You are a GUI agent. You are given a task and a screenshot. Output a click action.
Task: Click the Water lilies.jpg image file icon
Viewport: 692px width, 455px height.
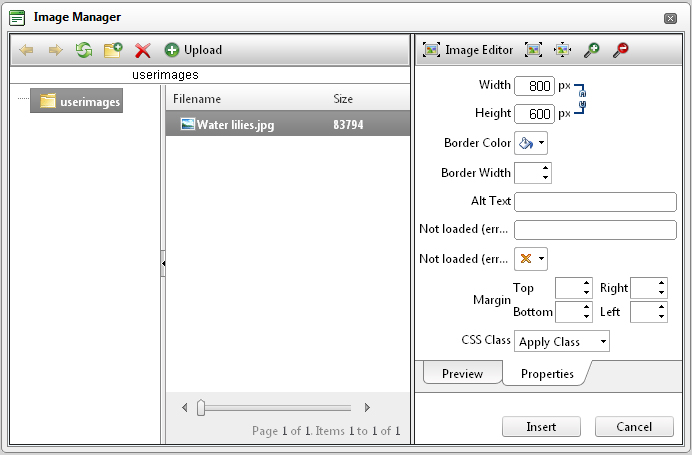pyautogui.click(x=188, y=124)
